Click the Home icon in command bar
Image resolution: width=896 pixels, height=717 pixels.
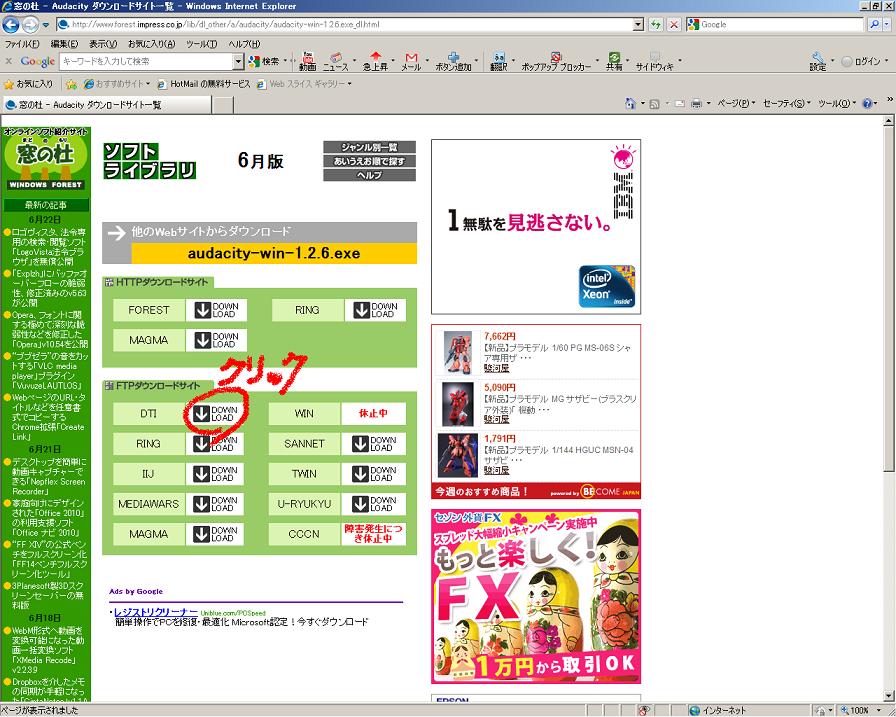(630, 103)
